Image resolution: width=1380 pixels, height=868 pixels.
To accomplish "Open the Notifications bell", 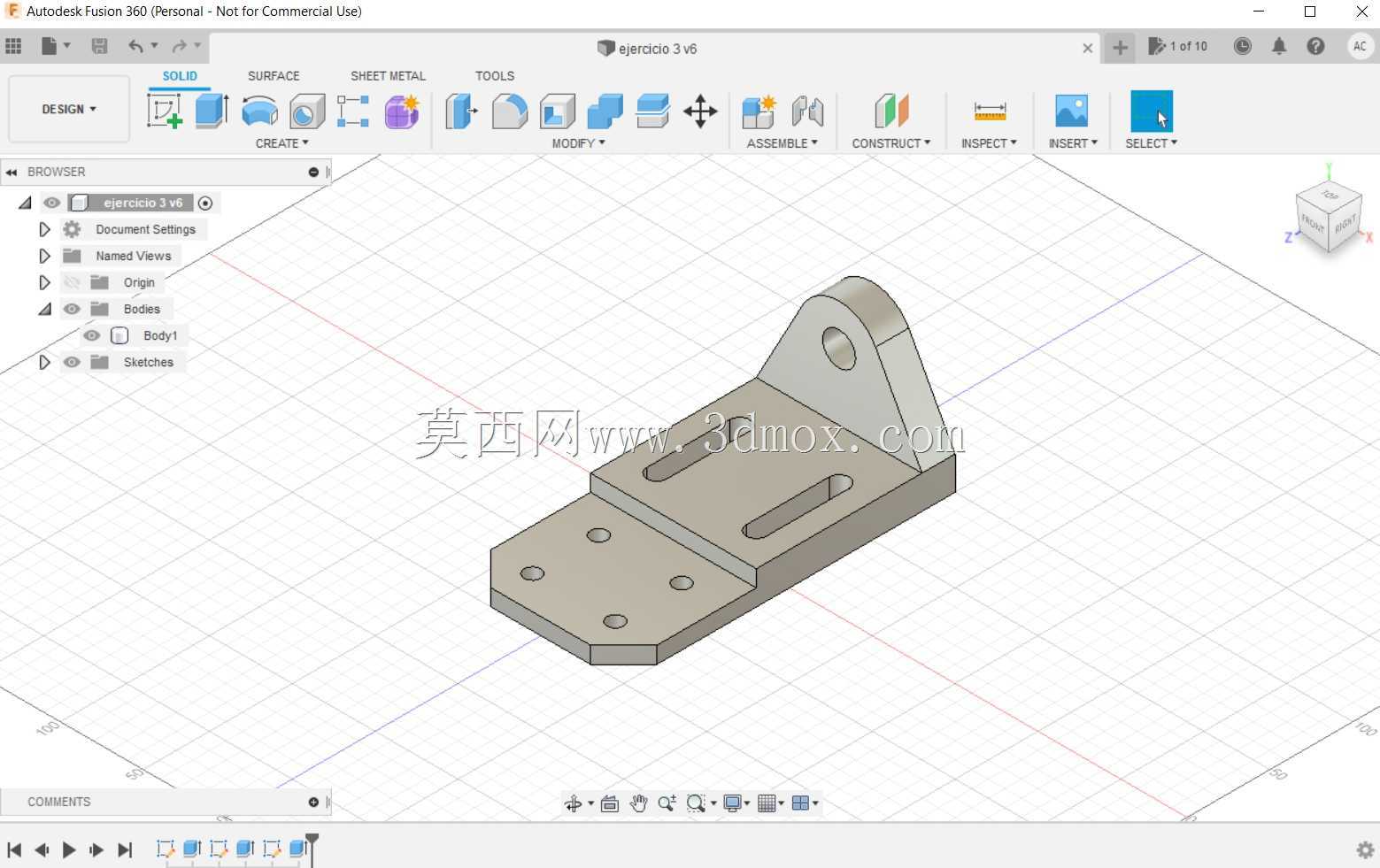I will pos(1279,46).
